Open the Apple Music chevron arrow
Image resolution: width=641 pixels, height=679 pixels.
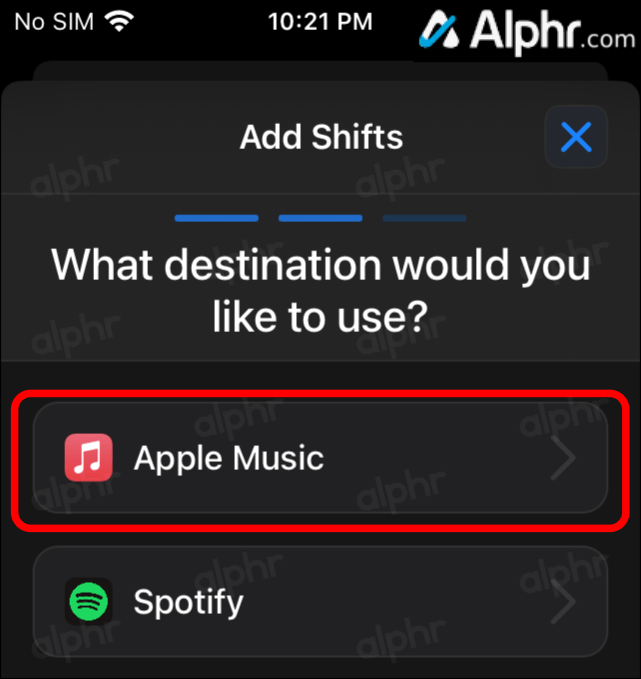563,458
